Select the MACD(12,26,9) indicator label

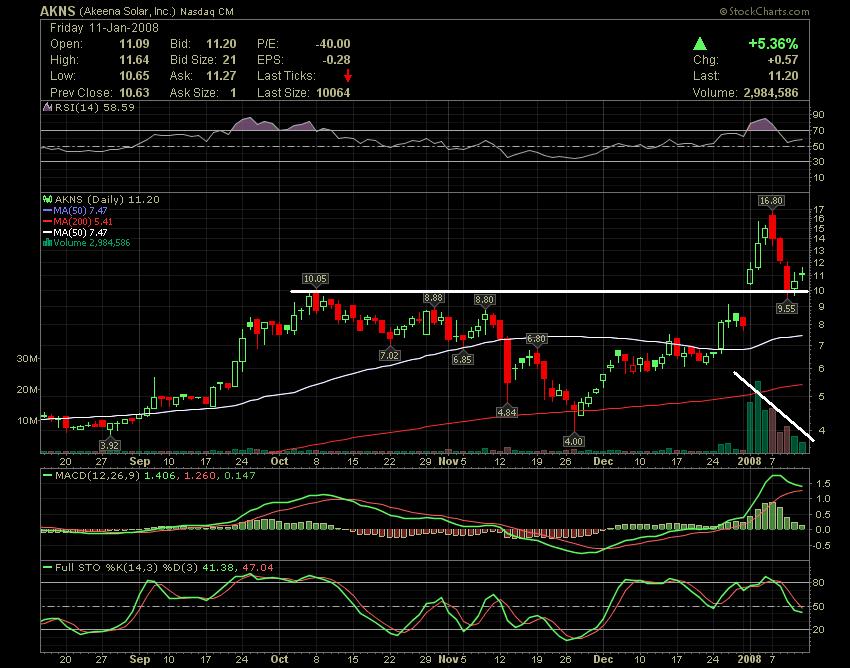click(x=97, y=476)
